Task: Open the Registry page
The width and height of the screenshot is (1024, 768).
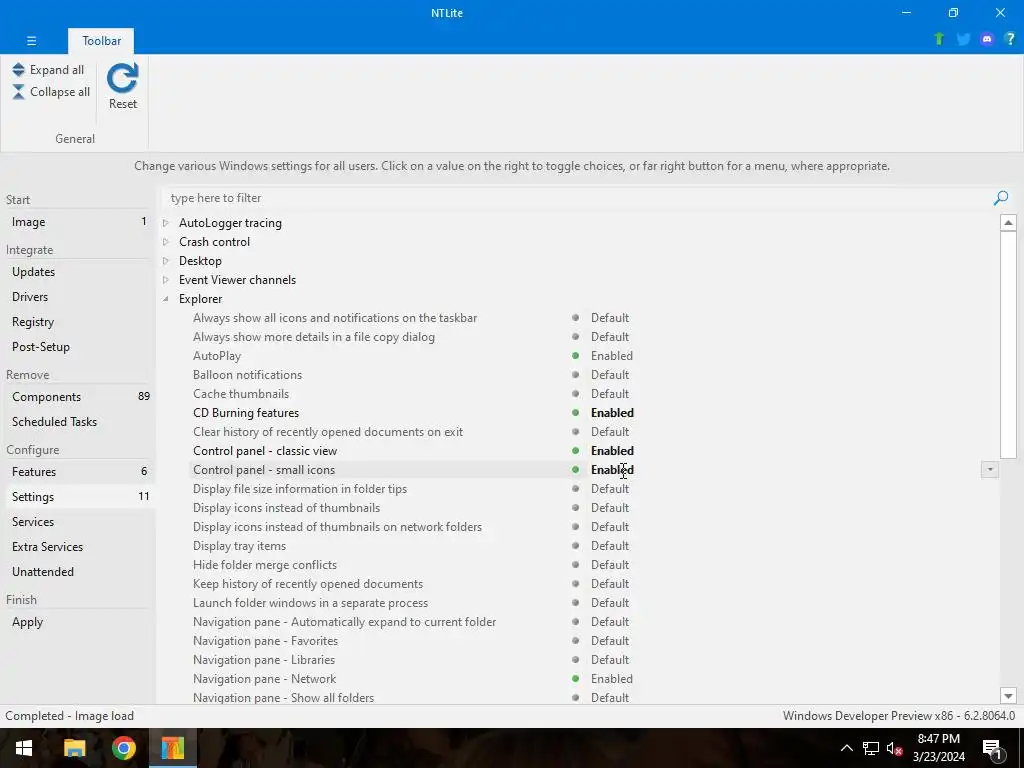Action: (79, 322)
